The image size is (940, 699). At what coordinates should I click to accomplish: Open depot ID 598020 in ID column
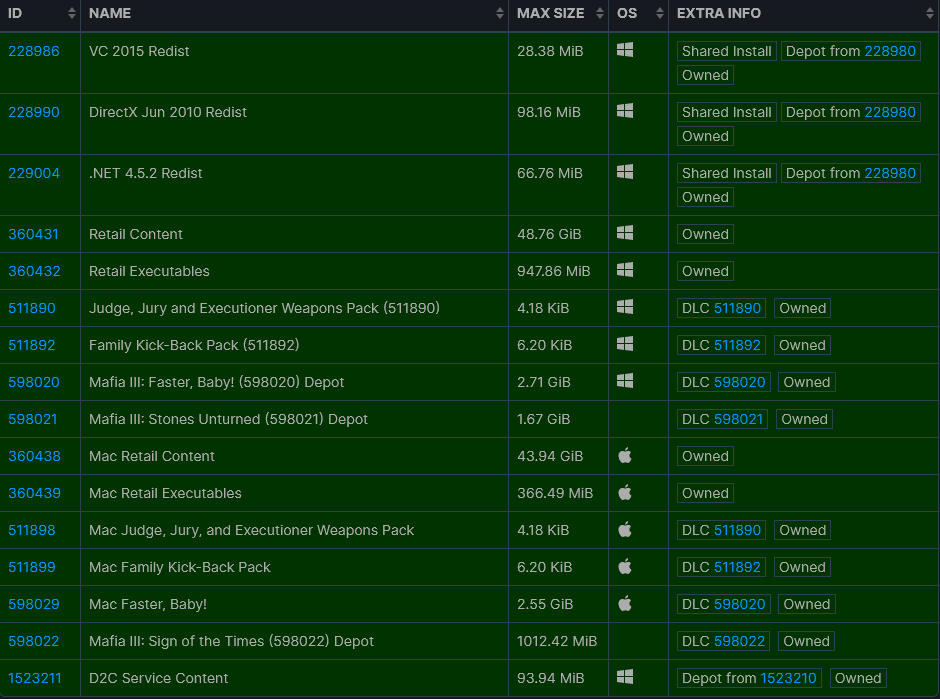coord(34,382)
